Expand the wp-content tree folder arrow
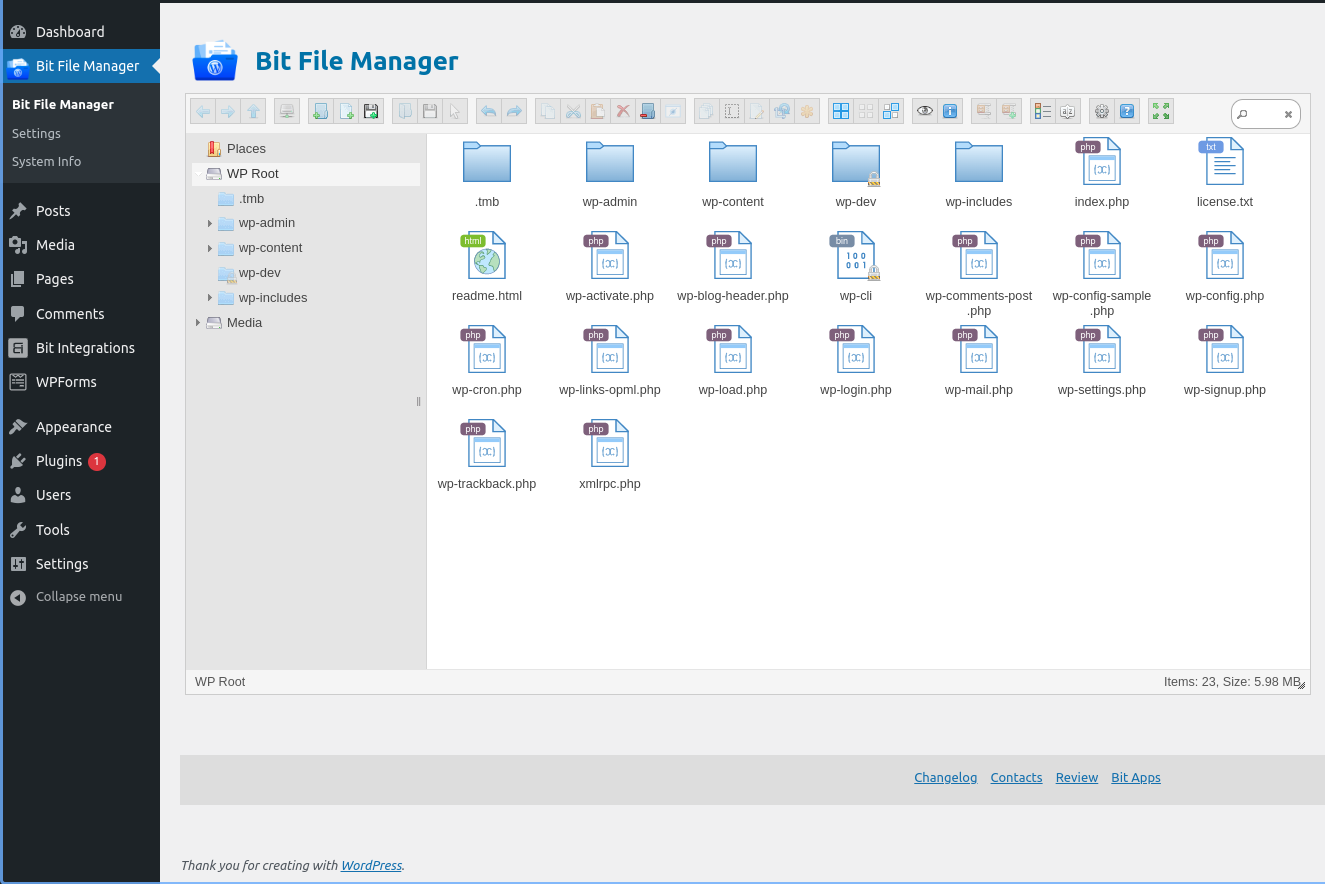The height and width of the screenshot is (884, 1325). tap(209, 248)
